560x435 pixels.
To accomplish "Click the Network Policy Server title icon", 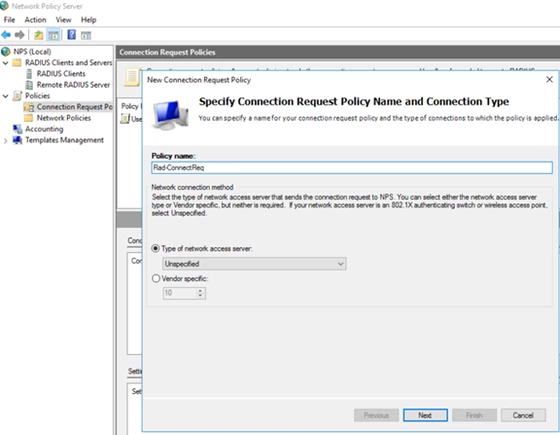I will 4,6.
